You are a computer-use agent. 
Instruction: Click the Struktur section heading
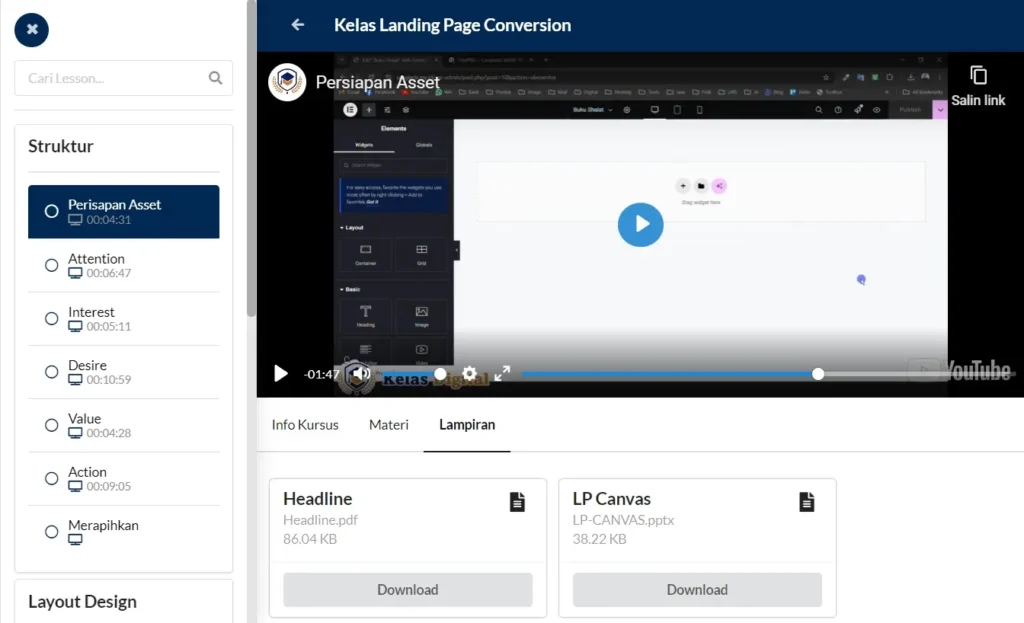(61, 146)
